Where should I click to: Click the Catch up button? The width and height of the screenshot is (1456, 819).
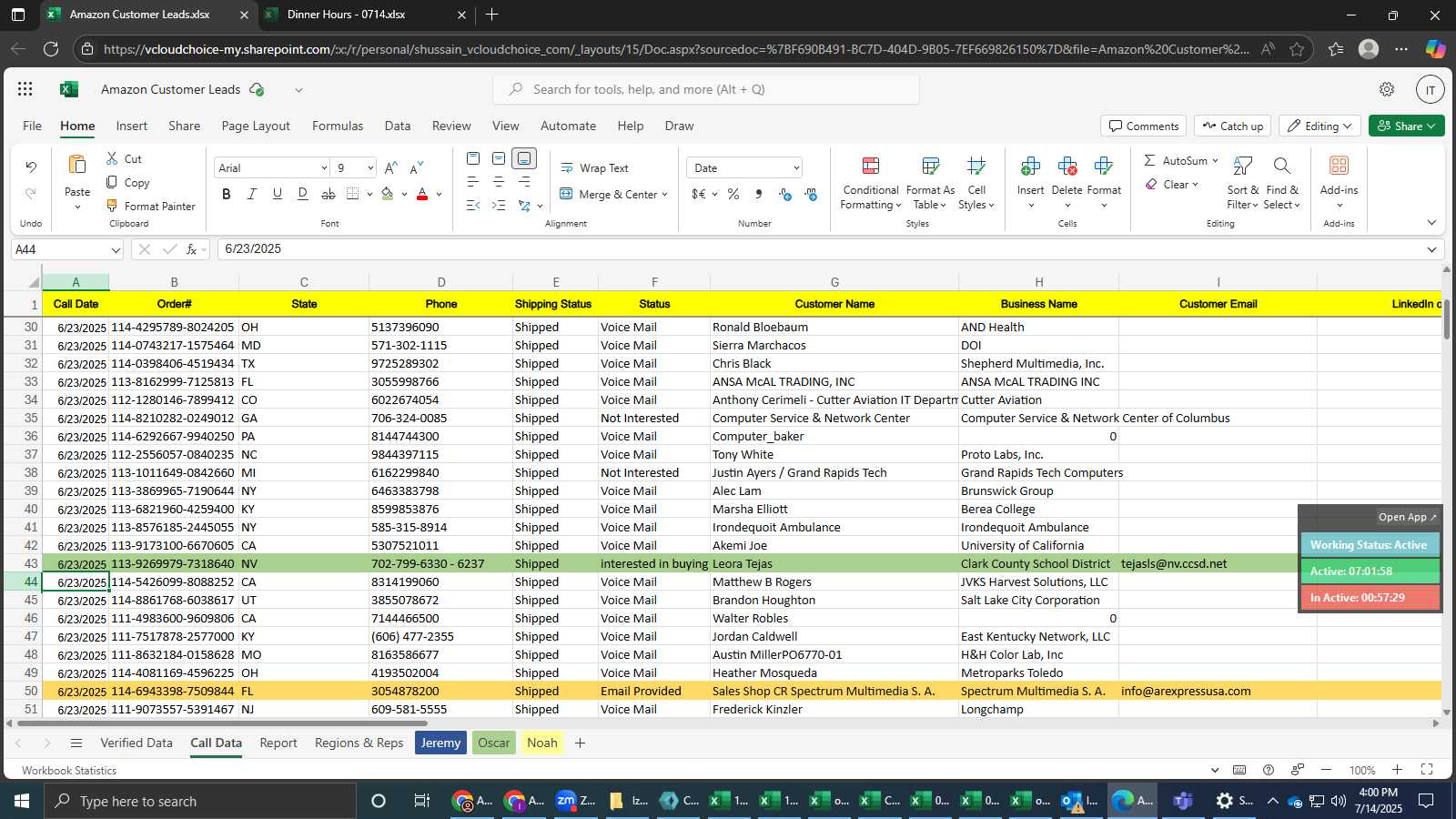tap(1232, 126)
